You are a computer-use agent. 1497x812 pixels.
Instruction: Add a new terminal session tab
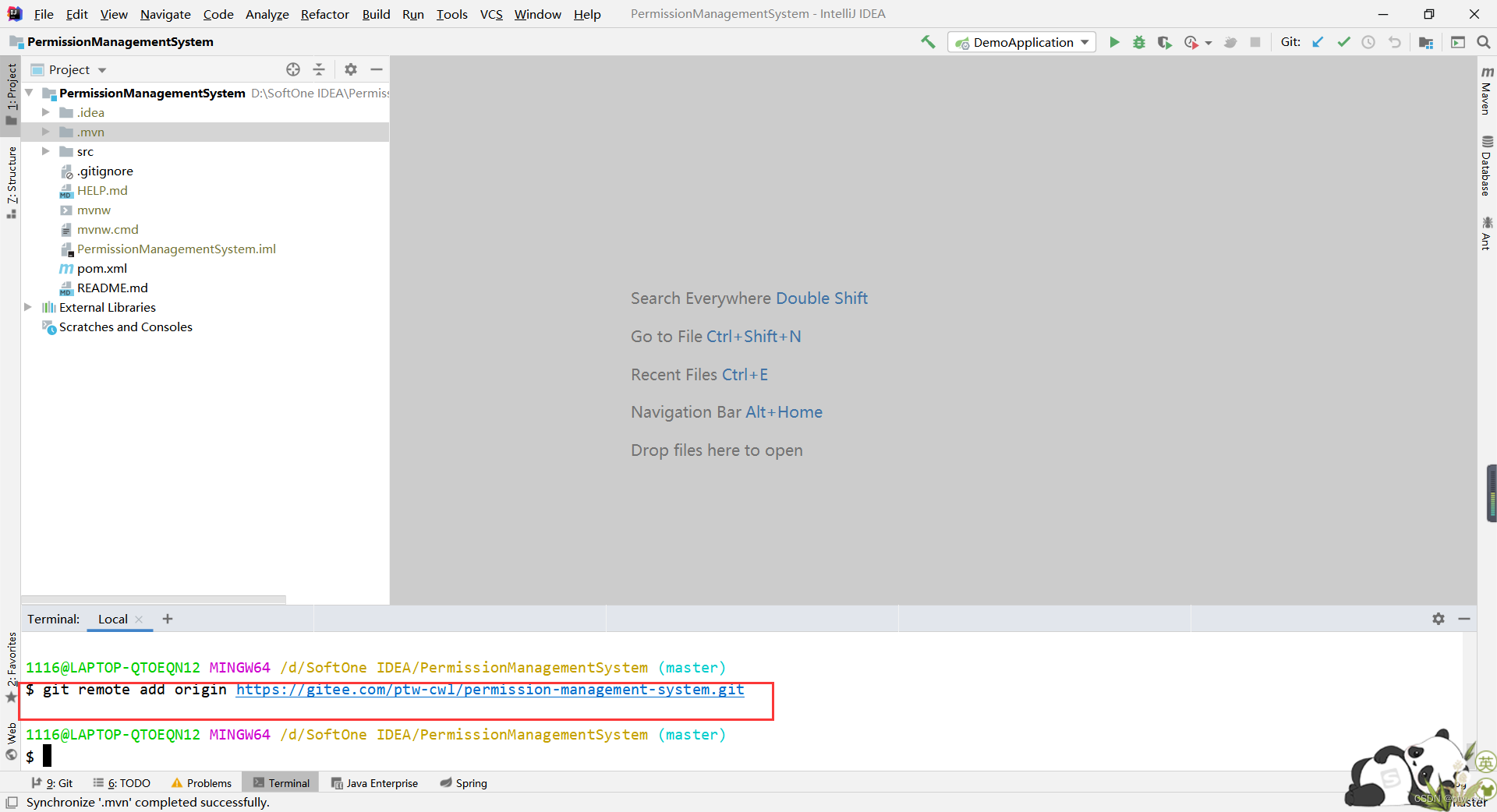coord(168,619)
